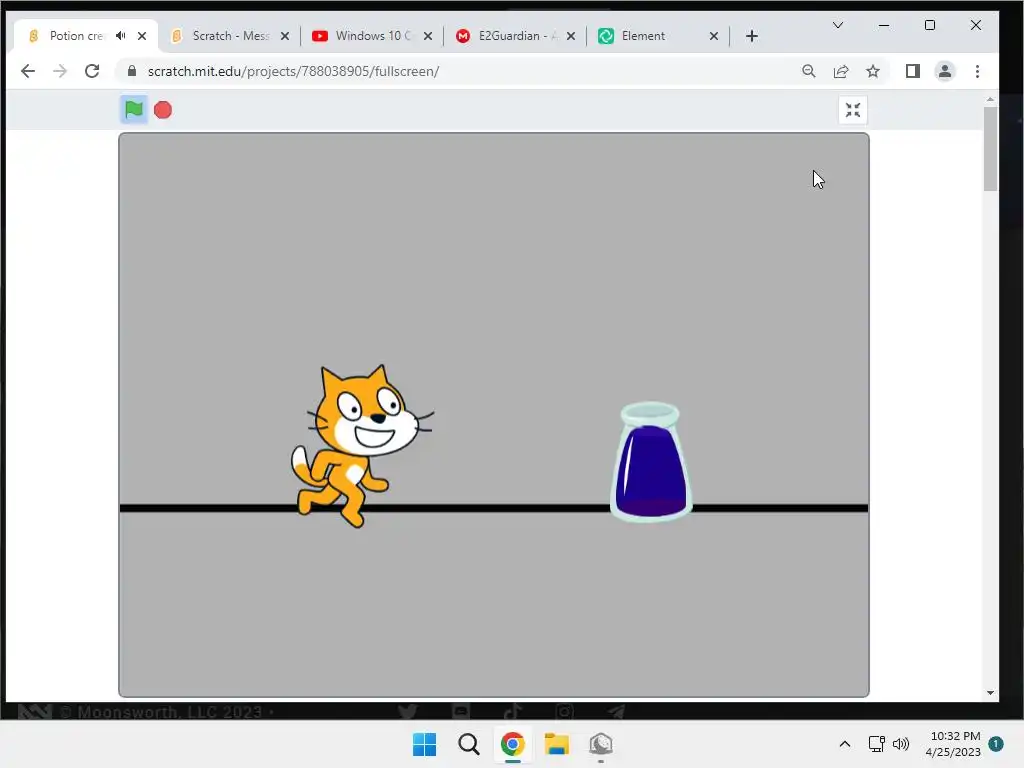Exit fullscreen mode using the shrink icon
The height and width of the screenshot is (768, 1024).
(x=852, y=110)
